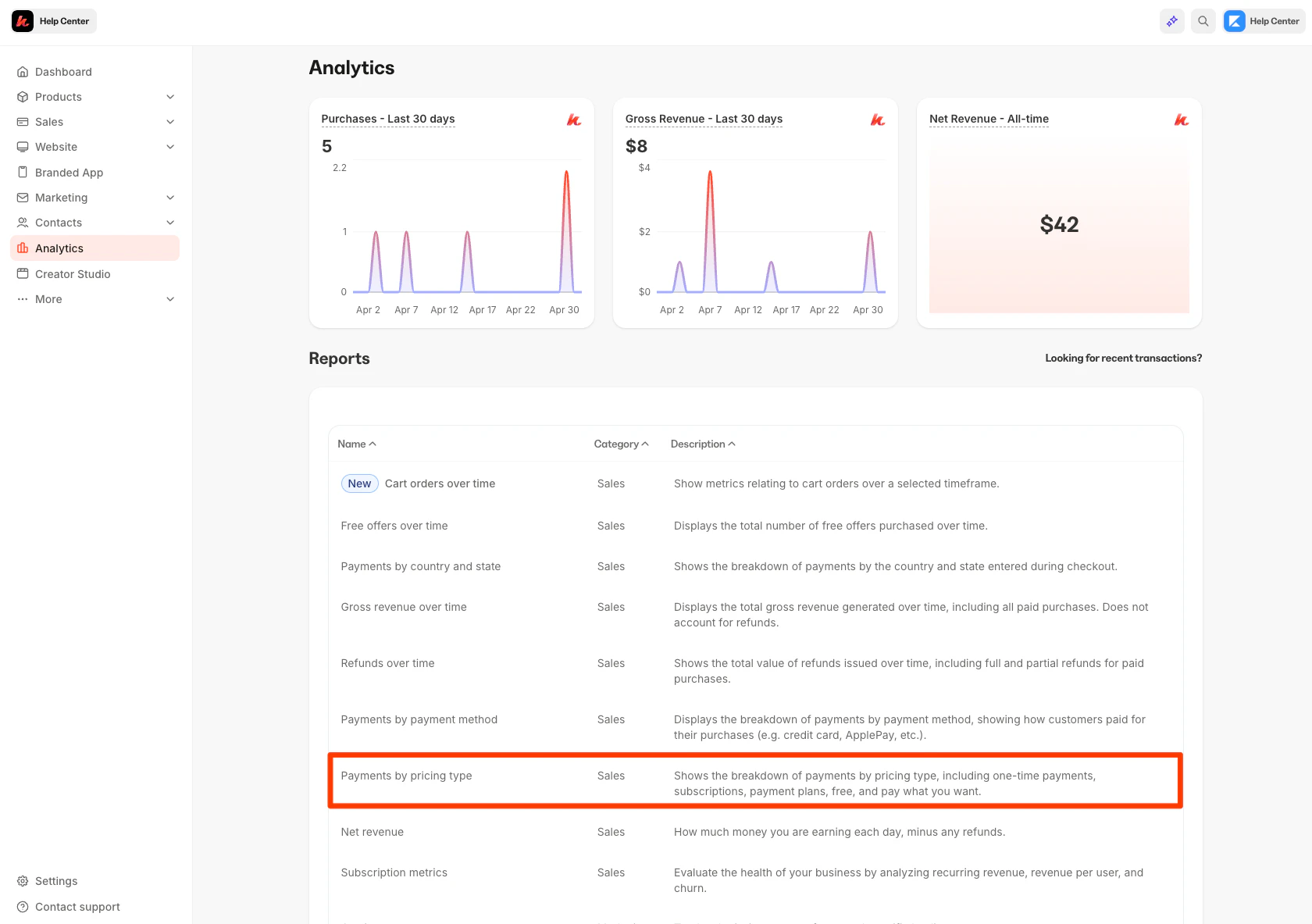Open the Dashboard menu entry

pyautogui.click(x=62, y=71)
